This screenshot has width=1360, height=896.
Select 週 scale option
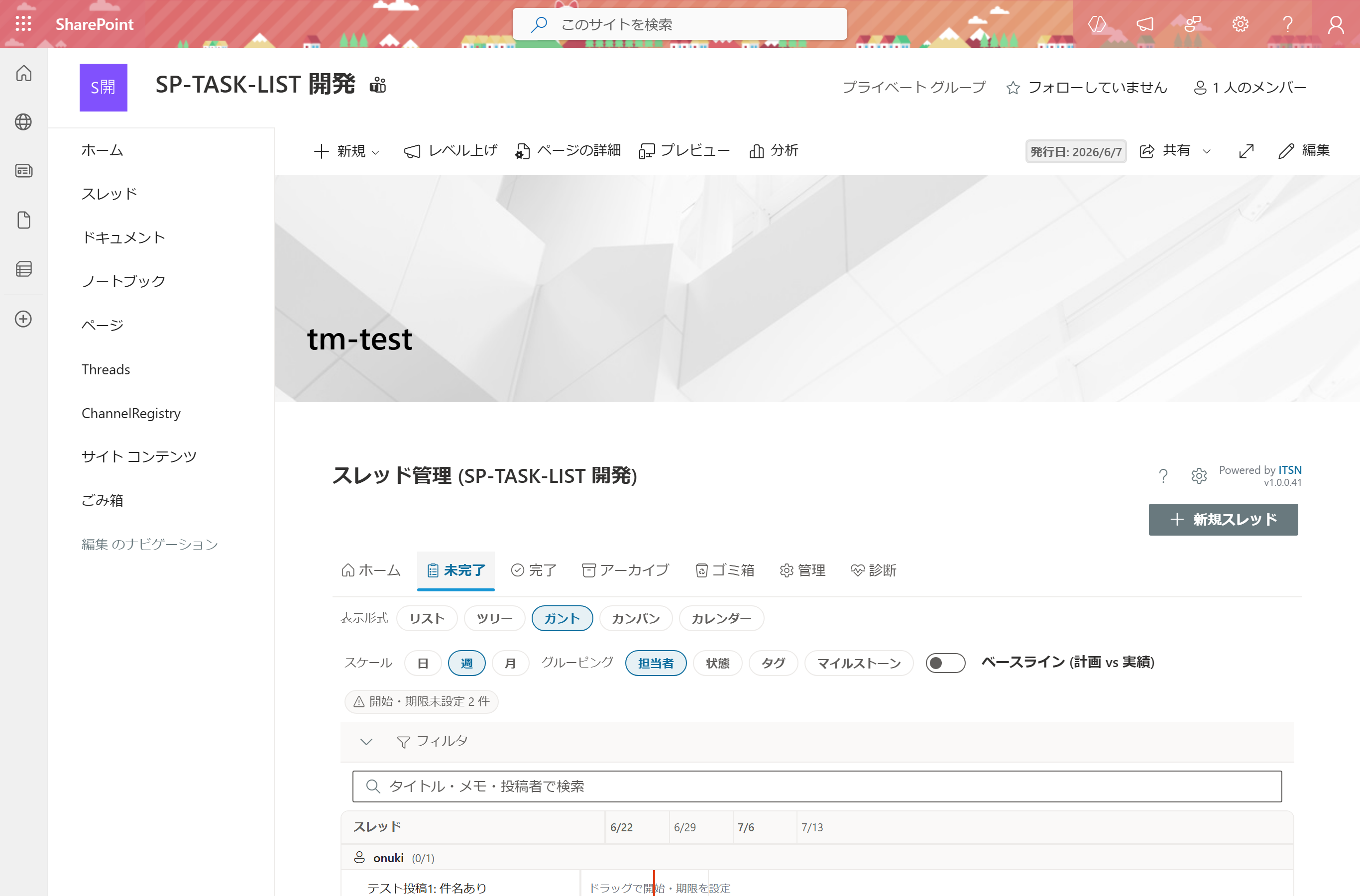(x=466, y=663)
